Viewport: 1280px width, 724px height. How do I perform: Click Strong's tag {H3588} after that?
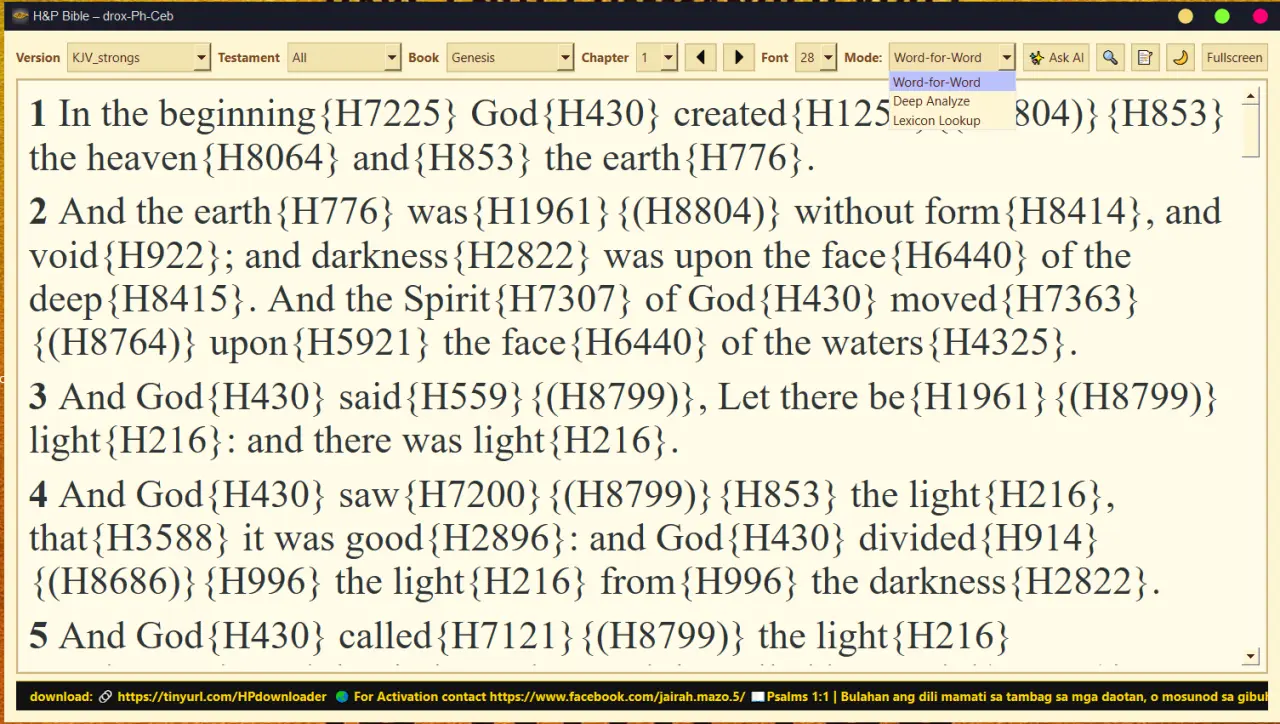tap(160, 539)
